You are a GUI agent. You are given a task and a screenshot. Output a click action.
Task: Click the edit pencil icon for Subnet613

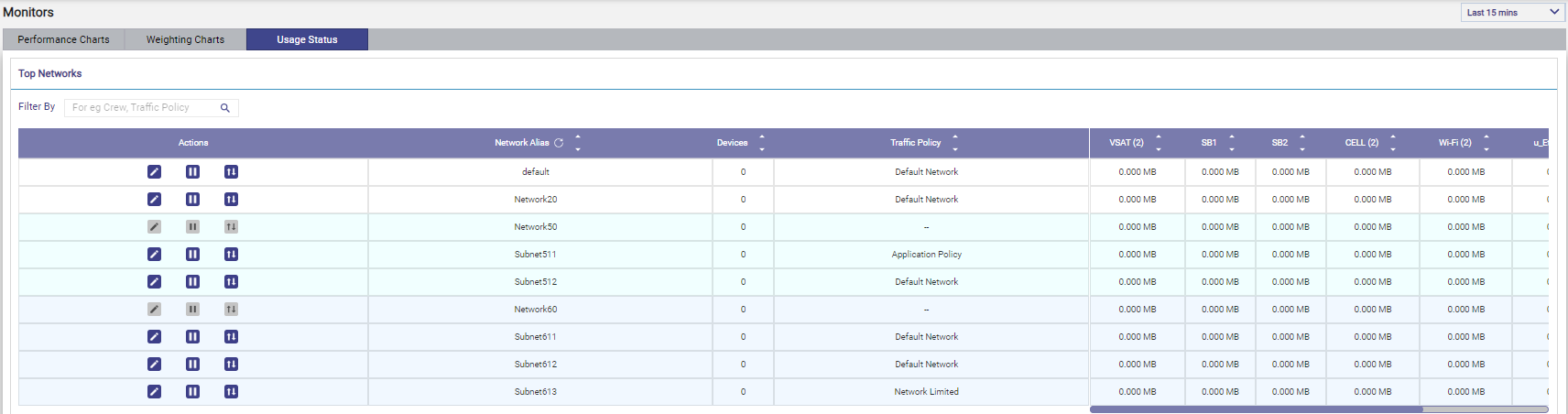154,392
